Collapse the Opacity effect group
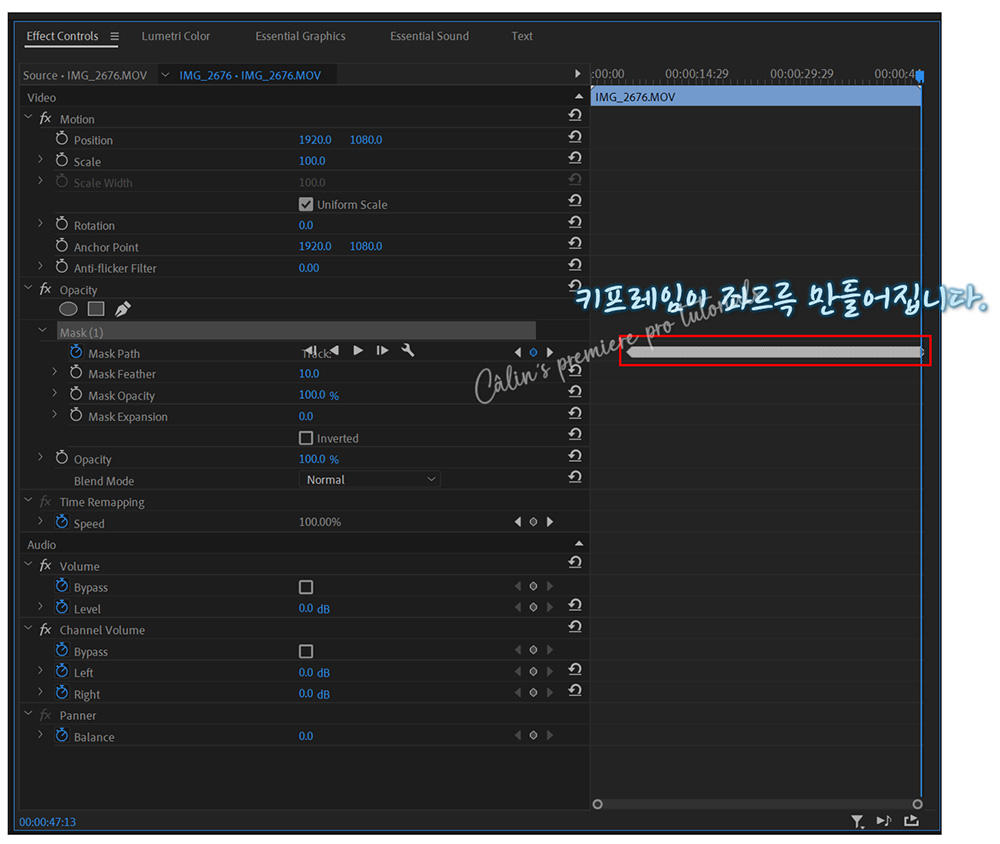Screen dimensions: 1000x844 tap(28, 288)
